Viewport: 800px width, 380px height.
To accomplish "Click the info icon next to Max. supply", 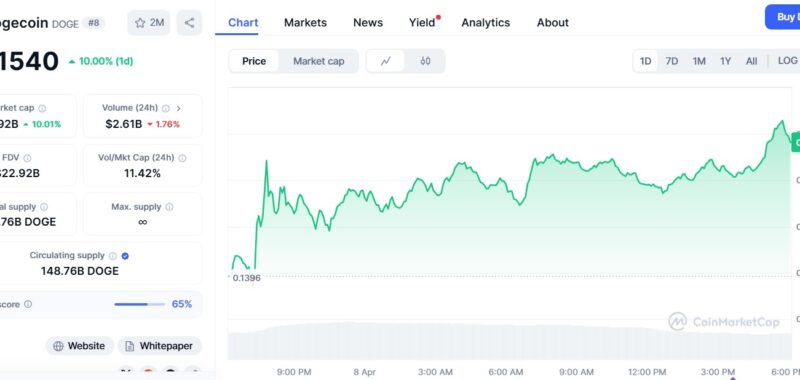I will point(169,207).
